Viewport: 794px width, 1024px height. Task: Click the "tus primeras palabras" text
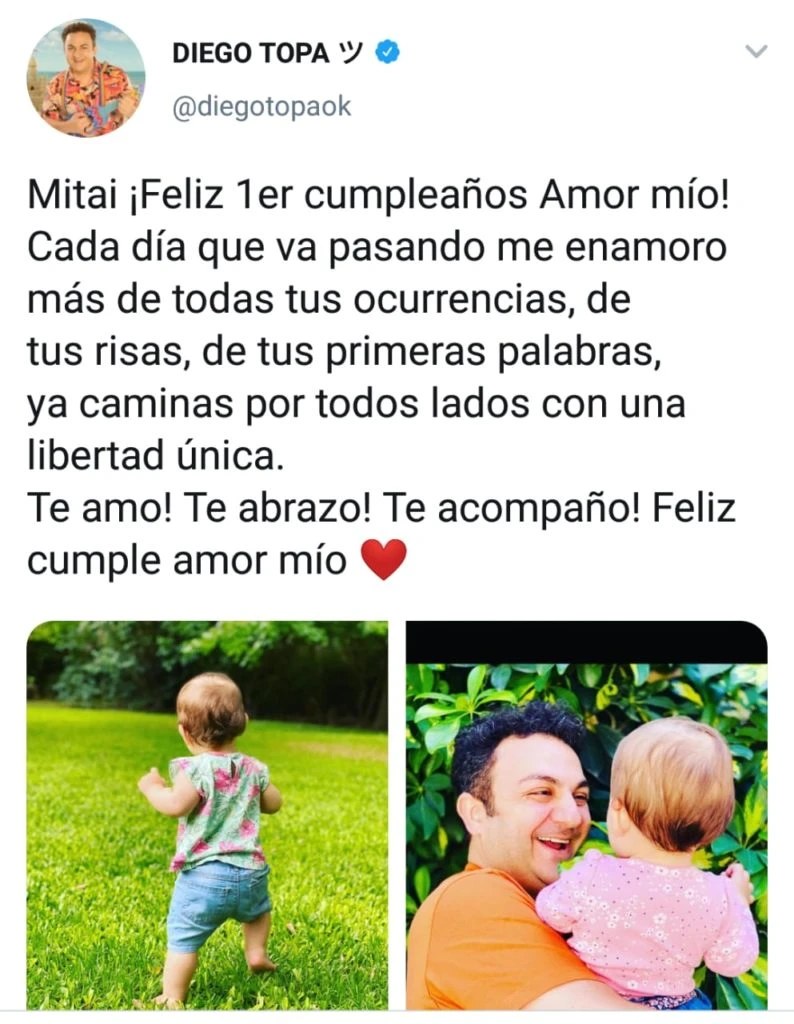coord(428,353)
